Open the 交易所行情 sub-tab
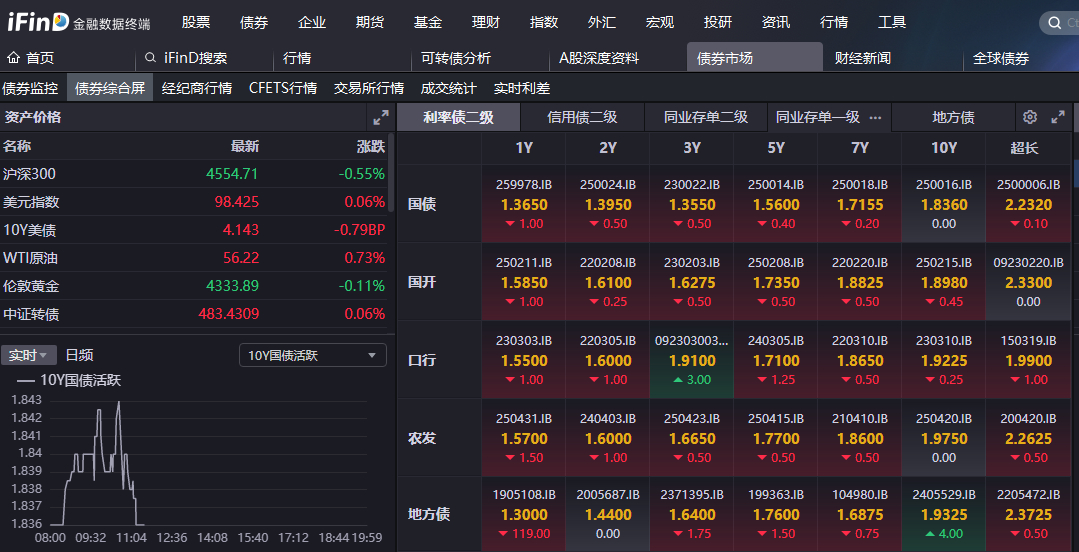1079x552 pixels. click(x=369, y=88)
